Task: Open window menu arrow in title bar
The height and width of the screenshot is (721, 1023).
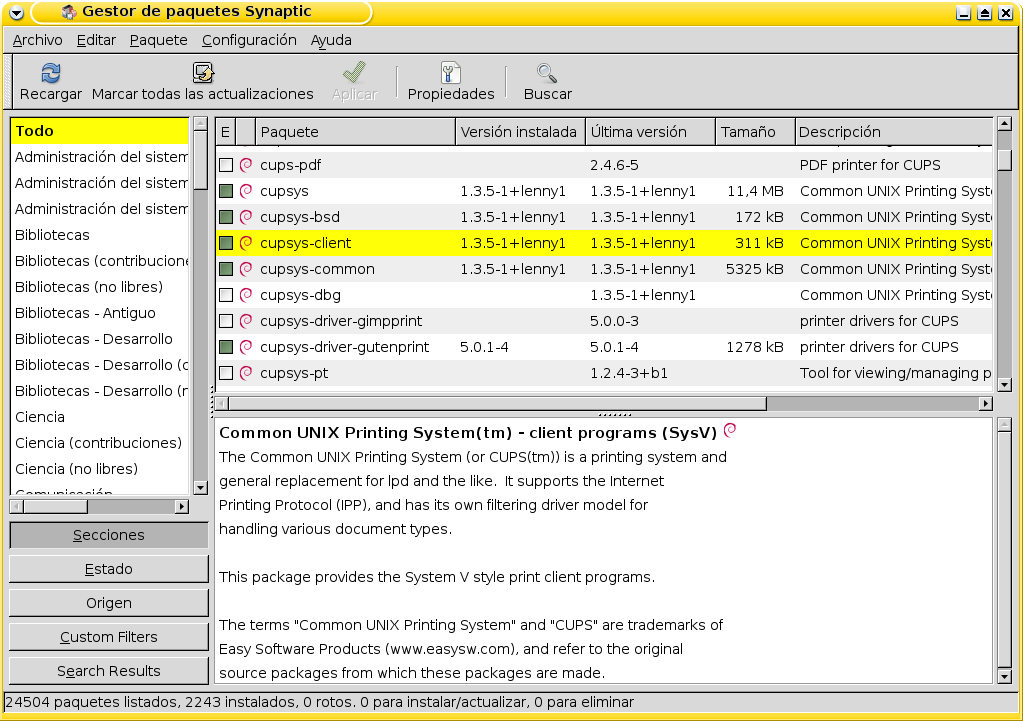Action: tap(16, 12)
